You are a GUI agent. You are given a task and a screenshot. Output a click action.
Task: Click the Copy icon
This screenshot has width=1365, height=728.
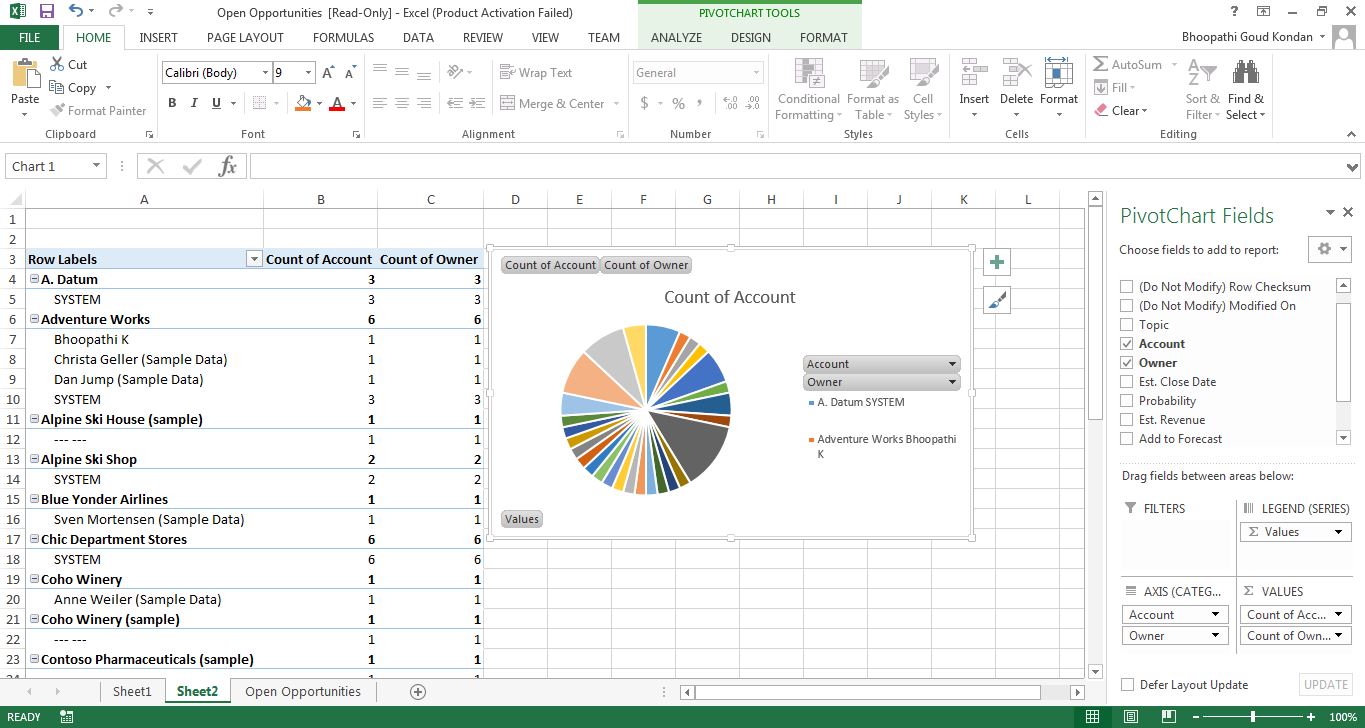[57, 88]
